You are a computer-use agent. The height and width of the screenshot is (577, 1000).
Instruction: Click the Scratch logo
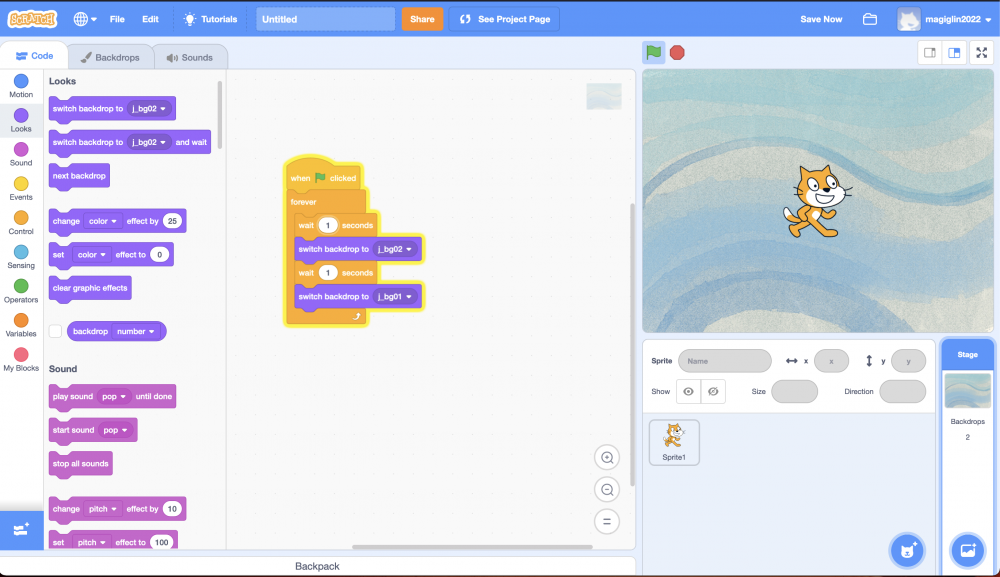pyautogui.click(x=32, y=19)
